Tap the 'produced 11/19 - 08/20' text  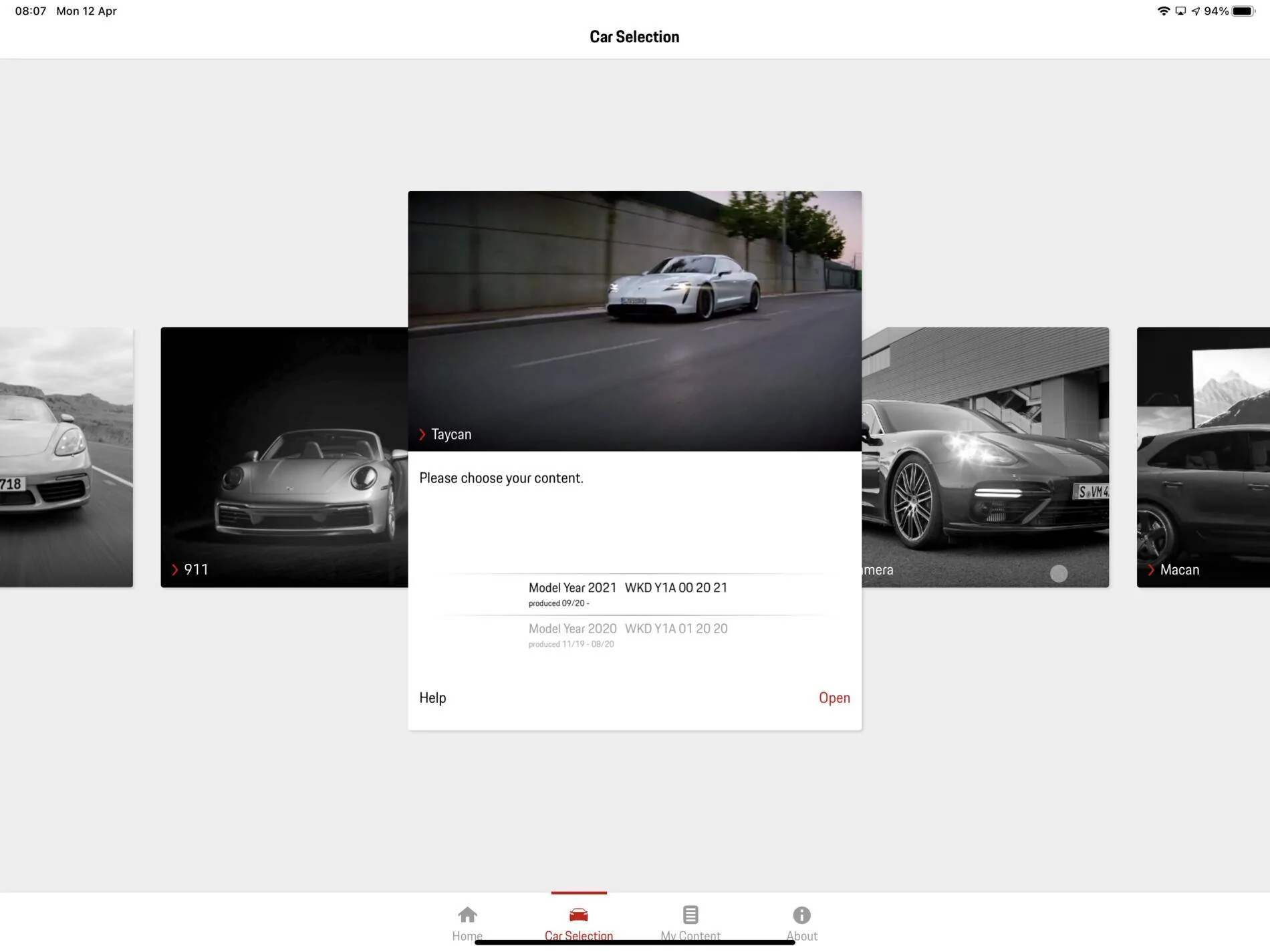tap(571, 644)
